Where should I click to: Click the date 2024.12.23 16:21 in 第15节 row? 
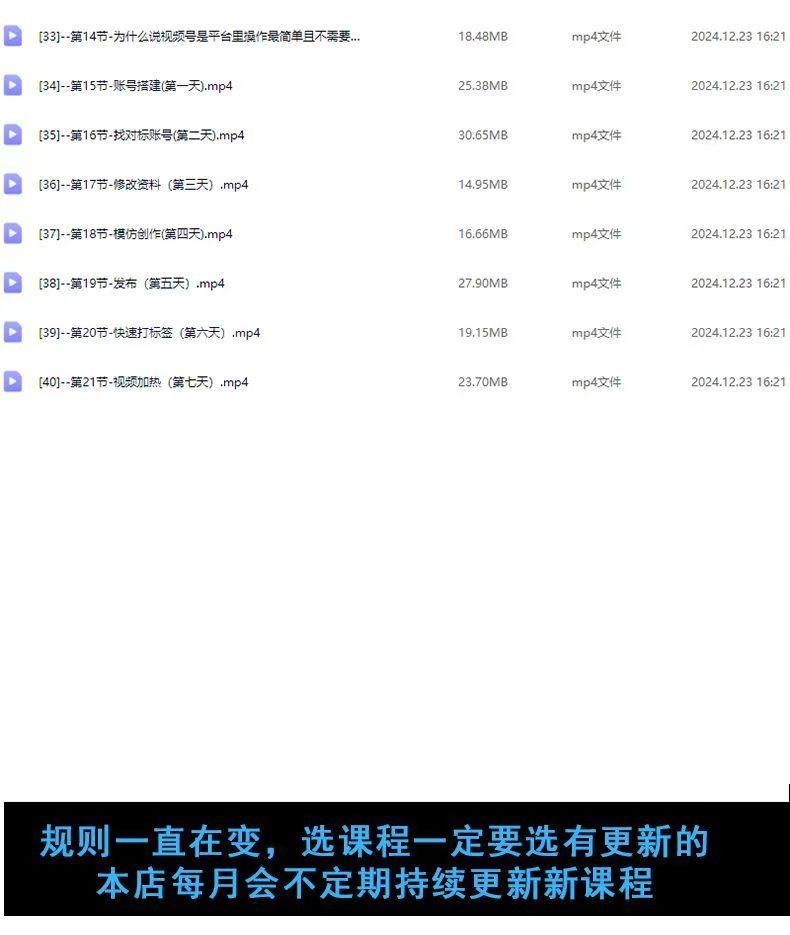point(739,86)
